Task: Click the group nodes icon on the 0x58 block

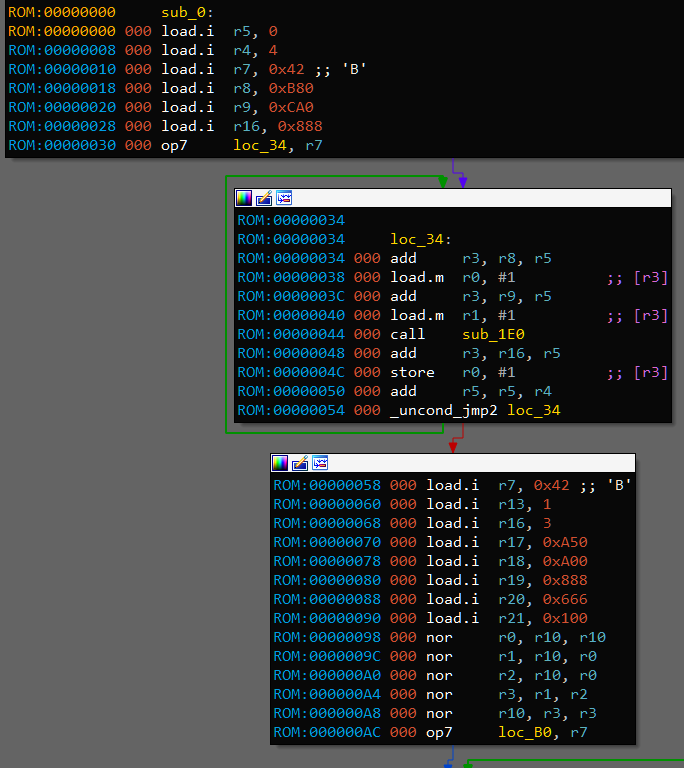Action: 320,463
